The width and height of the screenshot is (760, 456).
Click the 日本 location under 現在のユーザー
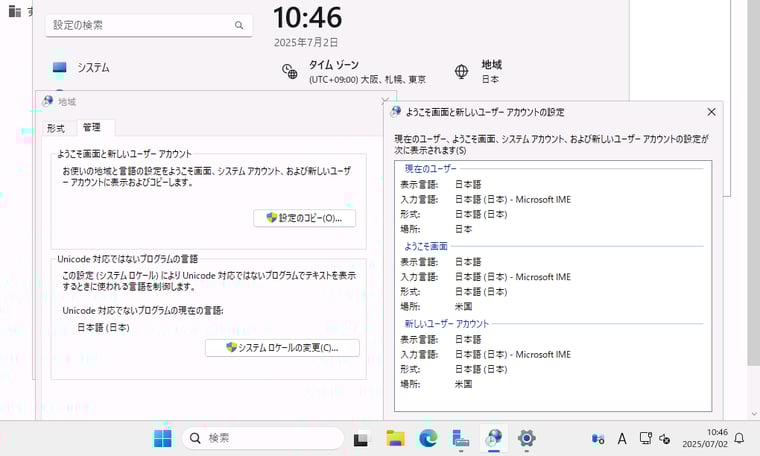463,229
